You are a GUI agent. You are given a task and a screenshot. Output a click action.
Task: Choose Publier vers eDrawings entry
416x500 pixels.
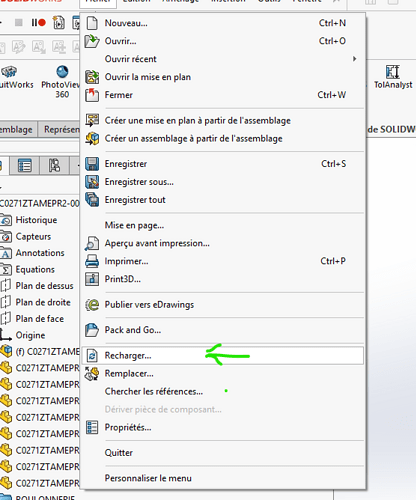click(222, 305)
